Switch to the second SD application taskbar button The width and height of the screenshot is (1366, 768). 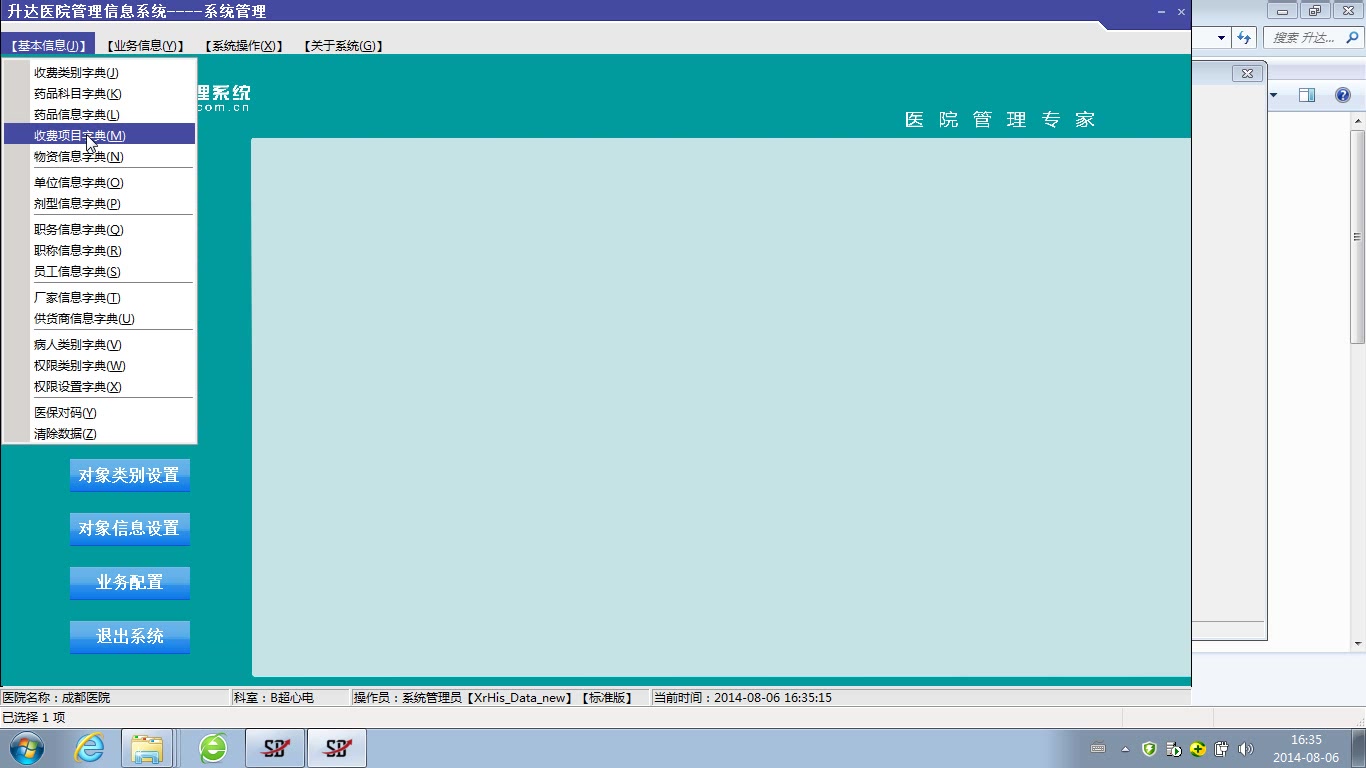tap(337, 748)
